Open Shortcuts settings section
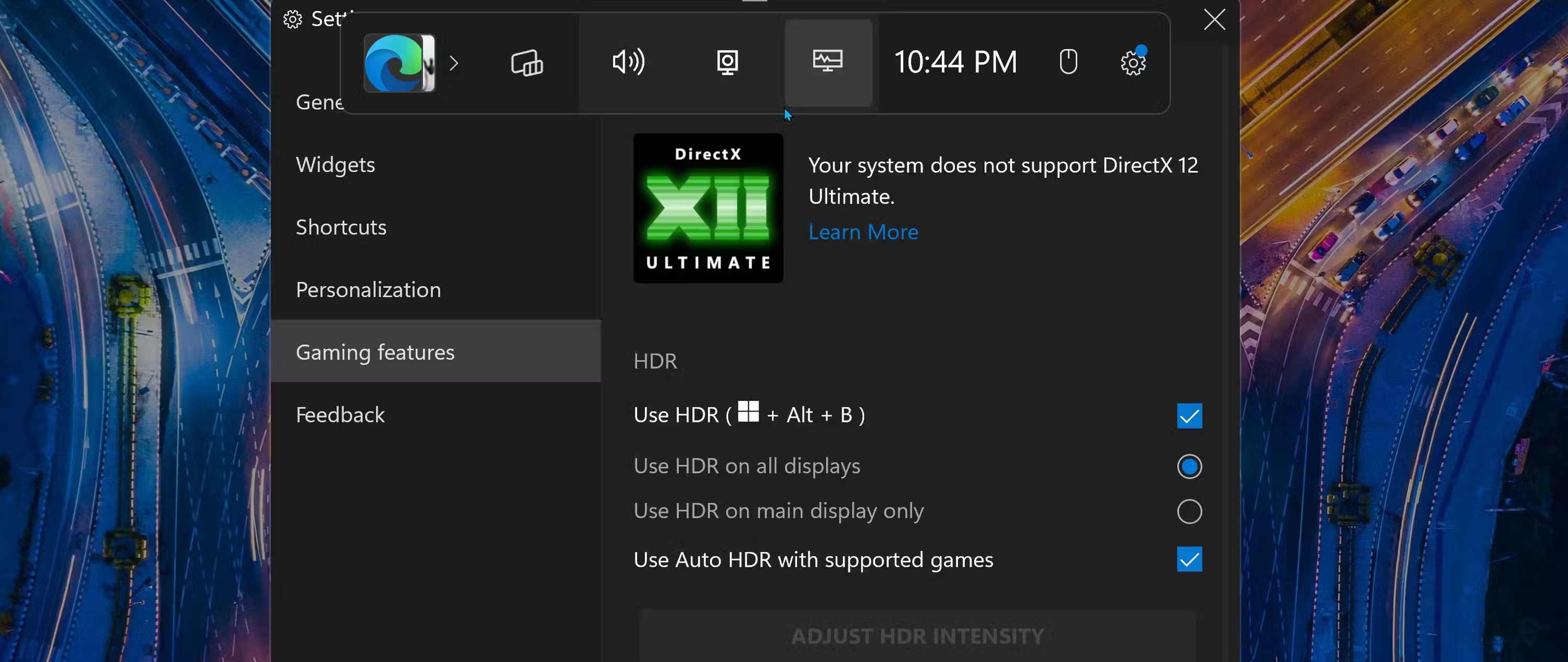The width and height of the screenshot is (1568, 662). coord(341,226)
